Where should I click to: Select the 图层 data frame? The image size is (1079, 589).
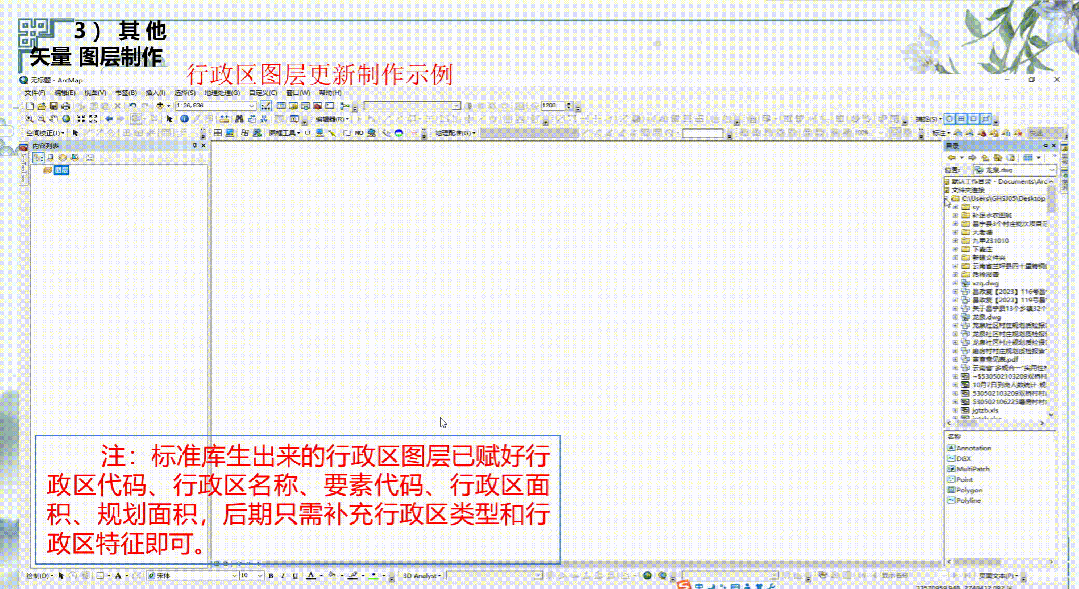[x=61, y=170]
